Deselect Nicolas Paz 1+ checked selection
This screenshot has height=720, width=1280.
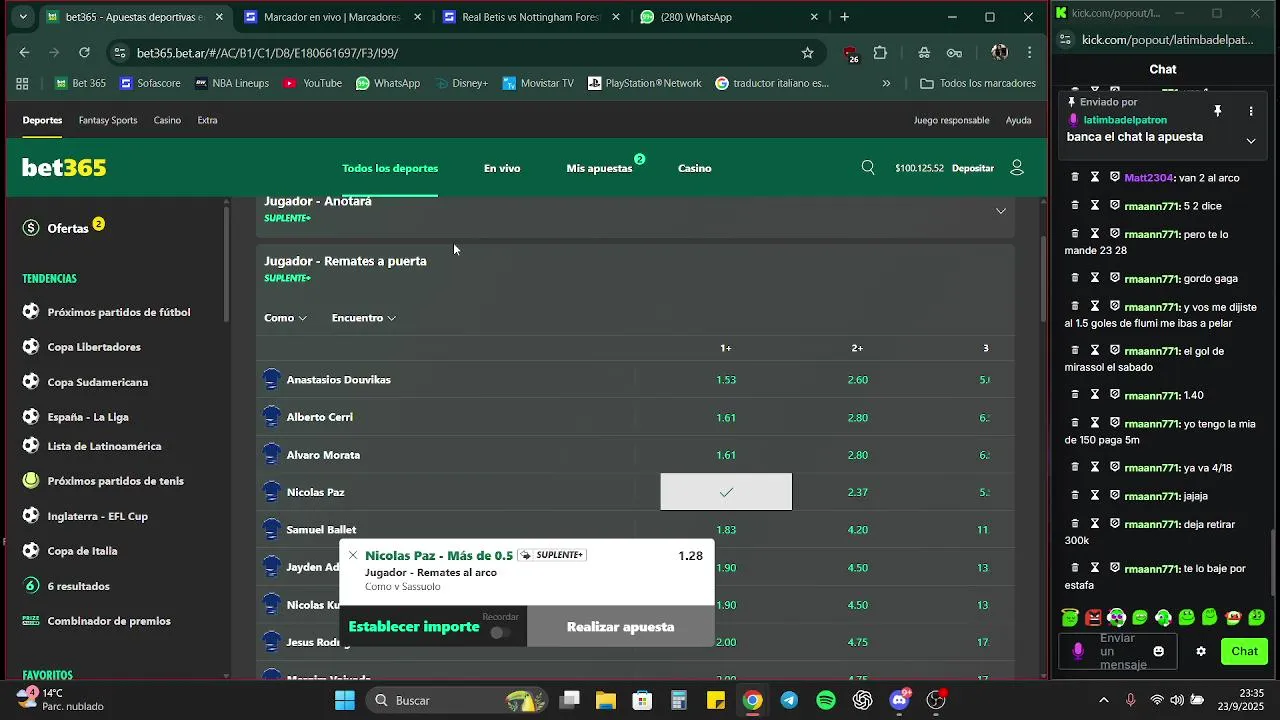pos(726,492)
